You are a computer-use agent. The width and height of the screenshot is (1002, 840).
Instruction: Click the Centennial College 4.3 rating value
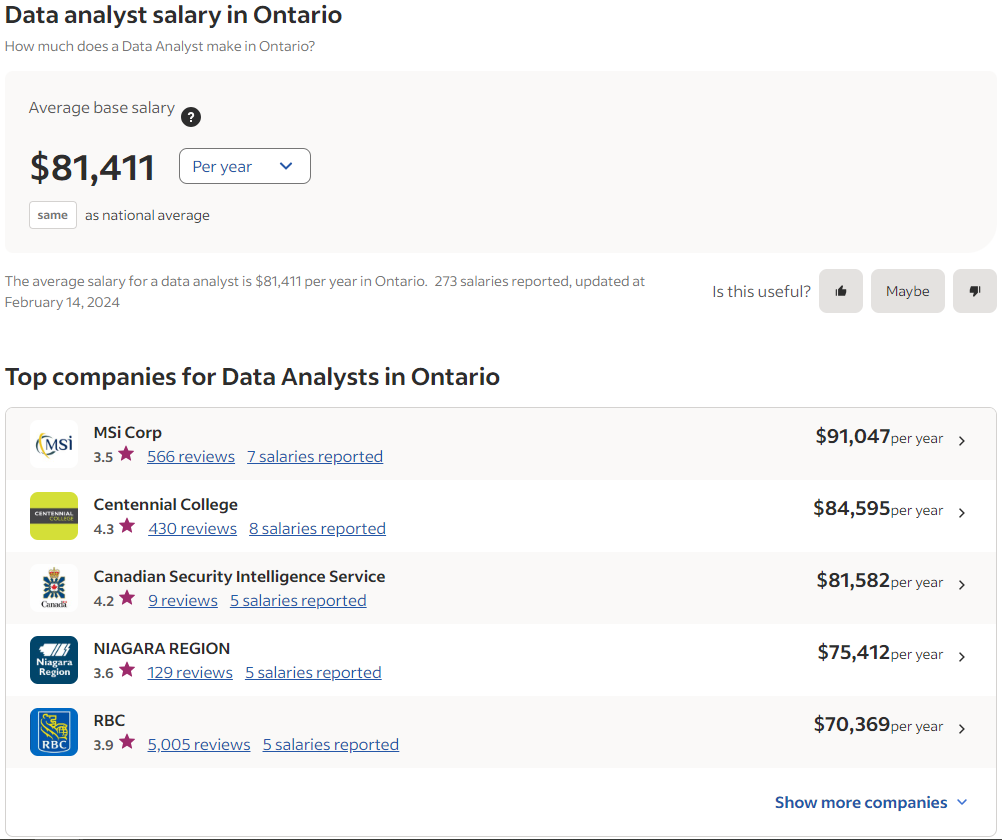104,529
